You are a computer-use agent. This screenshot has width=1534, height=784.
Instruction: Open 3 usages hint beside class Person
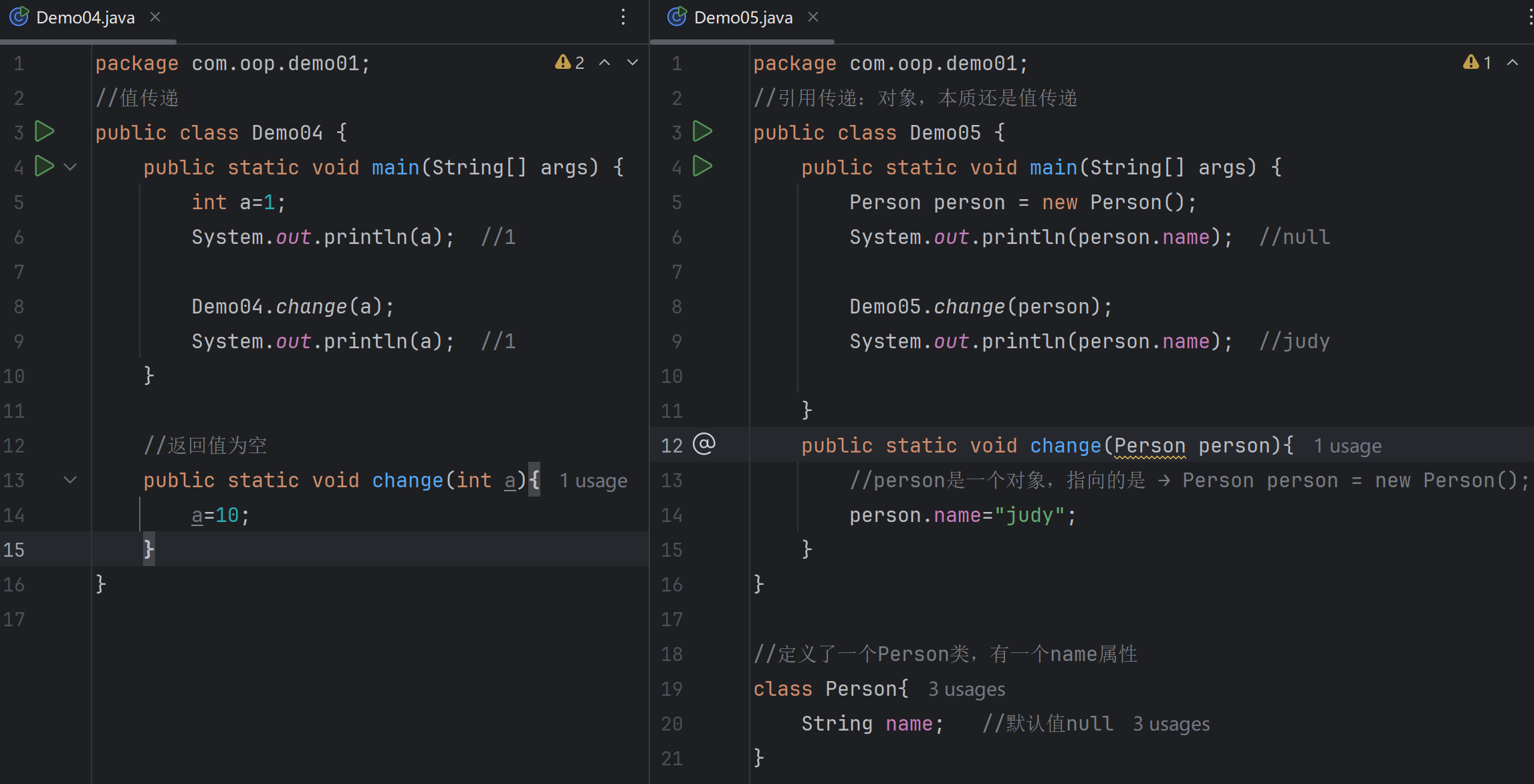click(966, 689)
